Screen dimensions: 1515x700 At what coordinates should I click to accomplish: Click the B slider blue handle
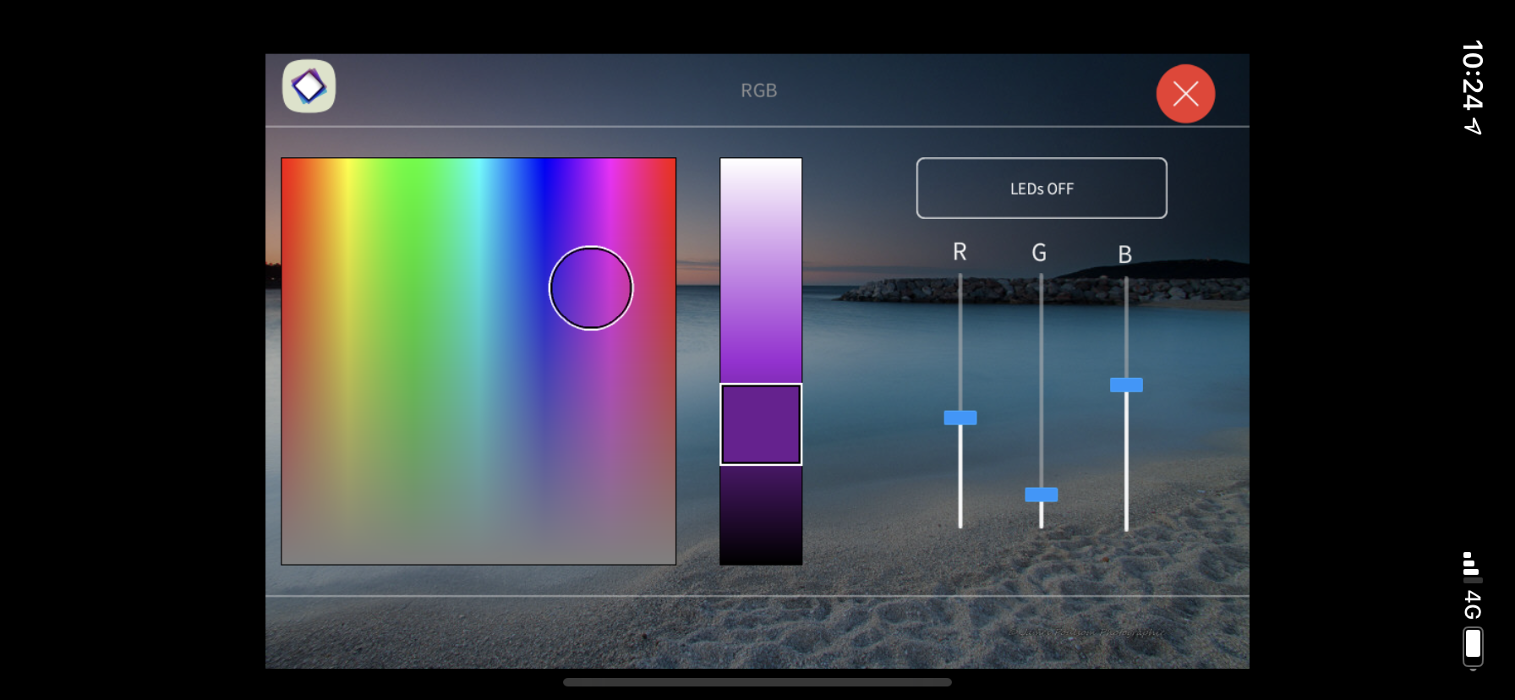(1126, 385)
